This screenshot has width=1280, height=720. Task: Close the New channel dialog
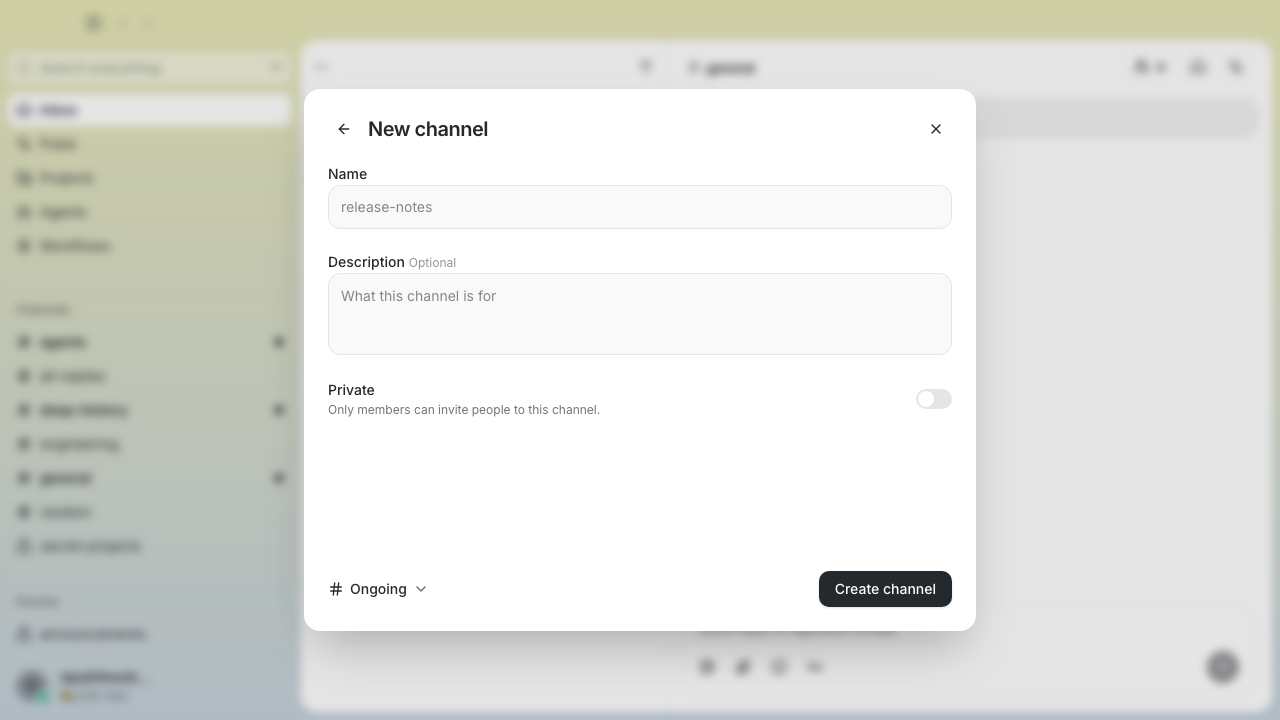[936, 129]
